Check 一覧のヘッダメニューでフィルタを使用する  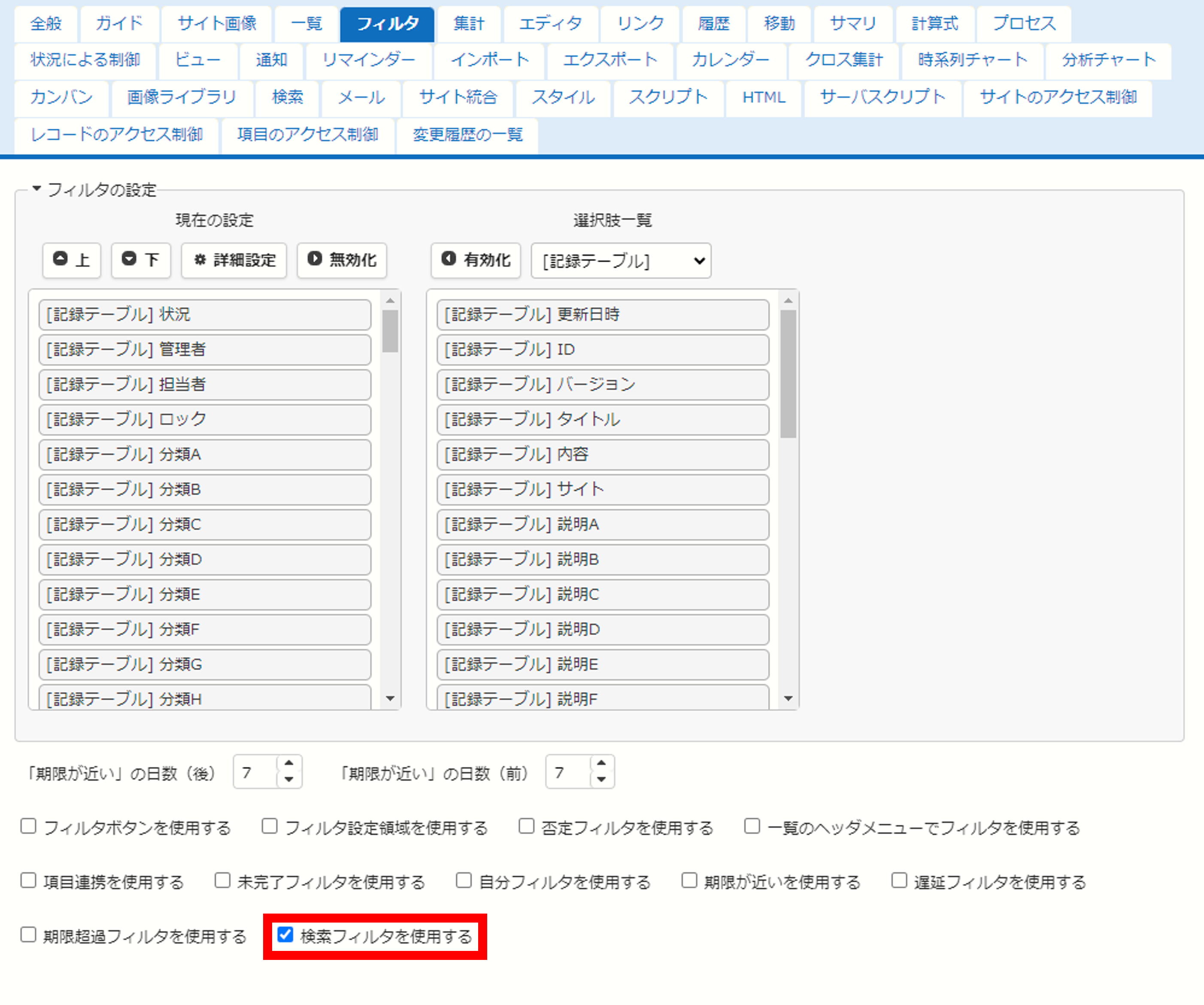[752, 826]
